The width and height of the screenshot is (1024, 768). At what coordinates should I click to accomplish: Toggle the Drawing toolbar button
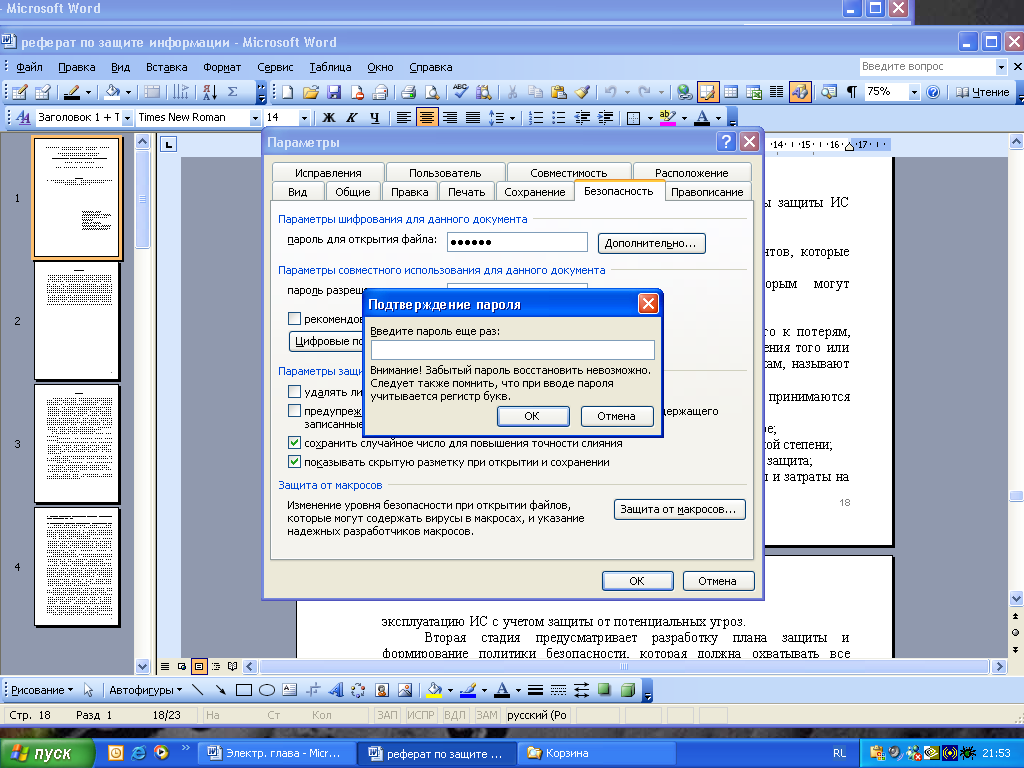[800, 92]
